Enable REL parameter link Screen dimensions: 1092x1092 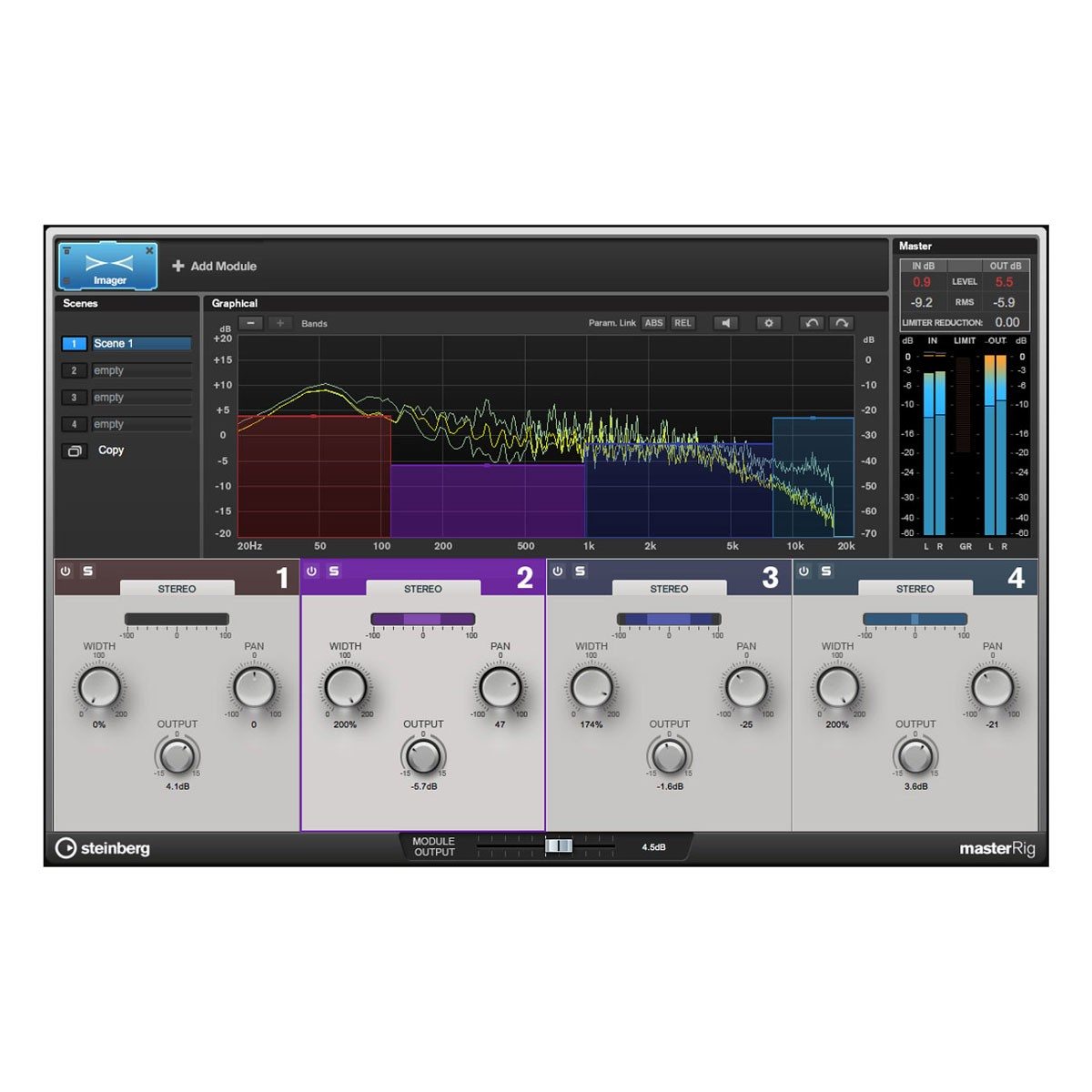(682, 323)
